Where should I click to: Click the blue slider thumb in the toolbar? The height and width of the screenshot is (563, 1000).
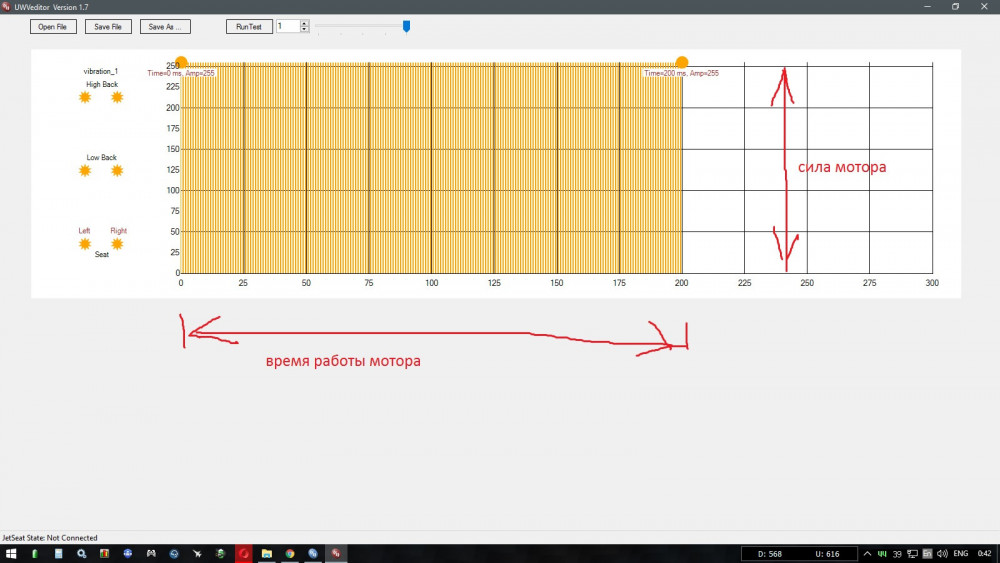[x=406, y=26]
